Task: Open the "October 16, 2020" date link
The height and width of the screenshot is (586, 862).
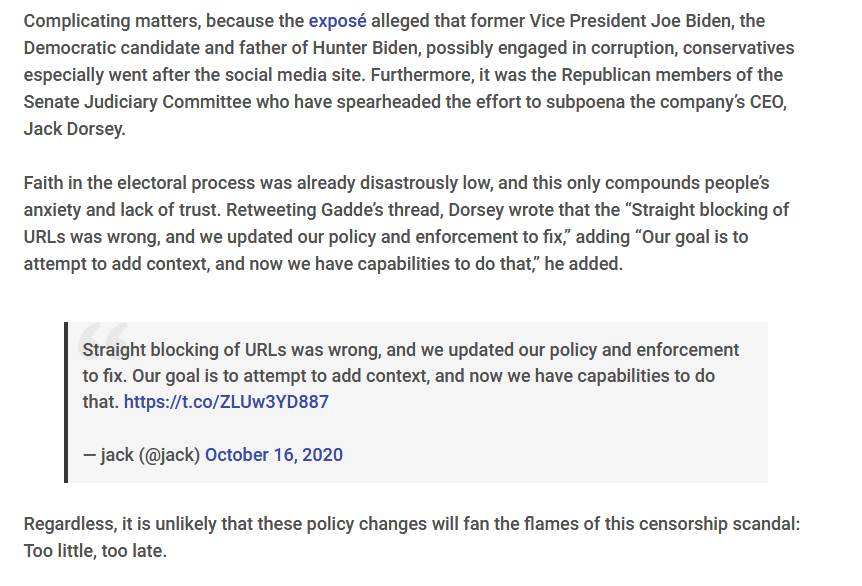Action: coord(274,455)
